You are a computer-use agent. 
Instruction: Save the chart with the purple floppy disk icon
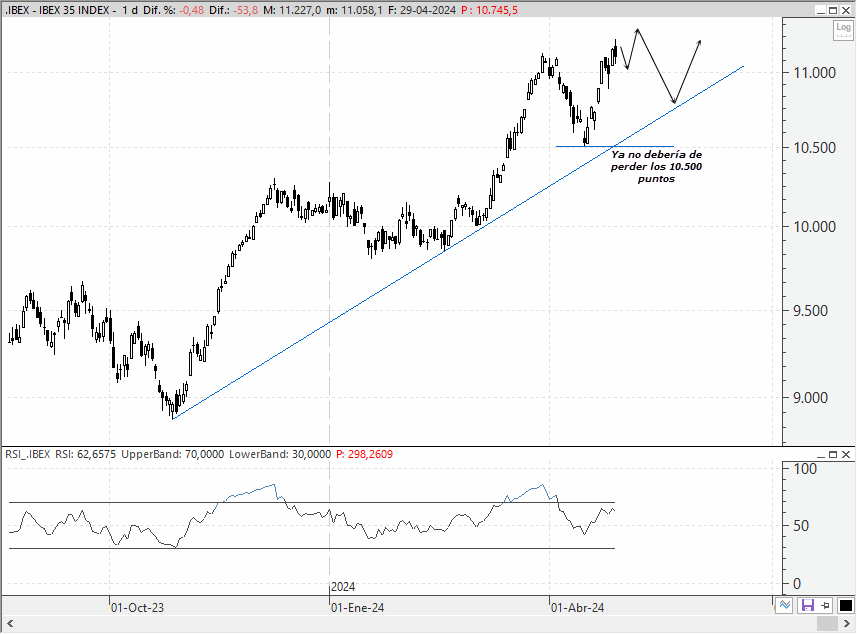click(807, 605)
